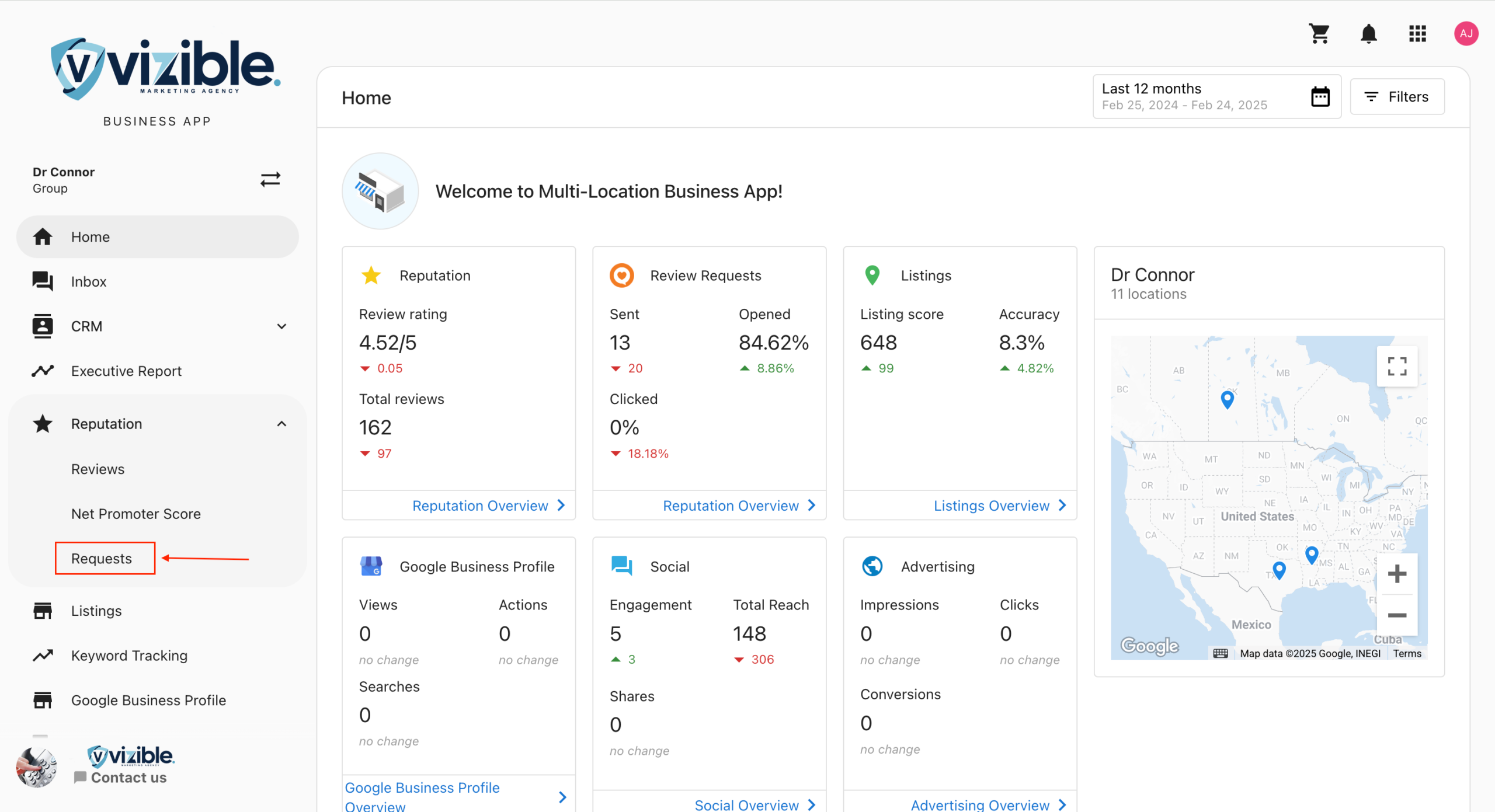Collapse the Reputation section
Image resolution: width=1495 pixels, height=812 pixels.
[281, 424]
